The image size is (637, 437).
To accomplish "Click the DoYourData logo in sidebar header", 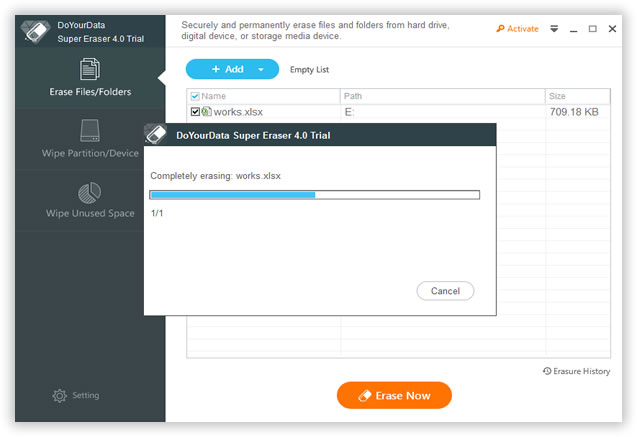I will click(36, 31).
